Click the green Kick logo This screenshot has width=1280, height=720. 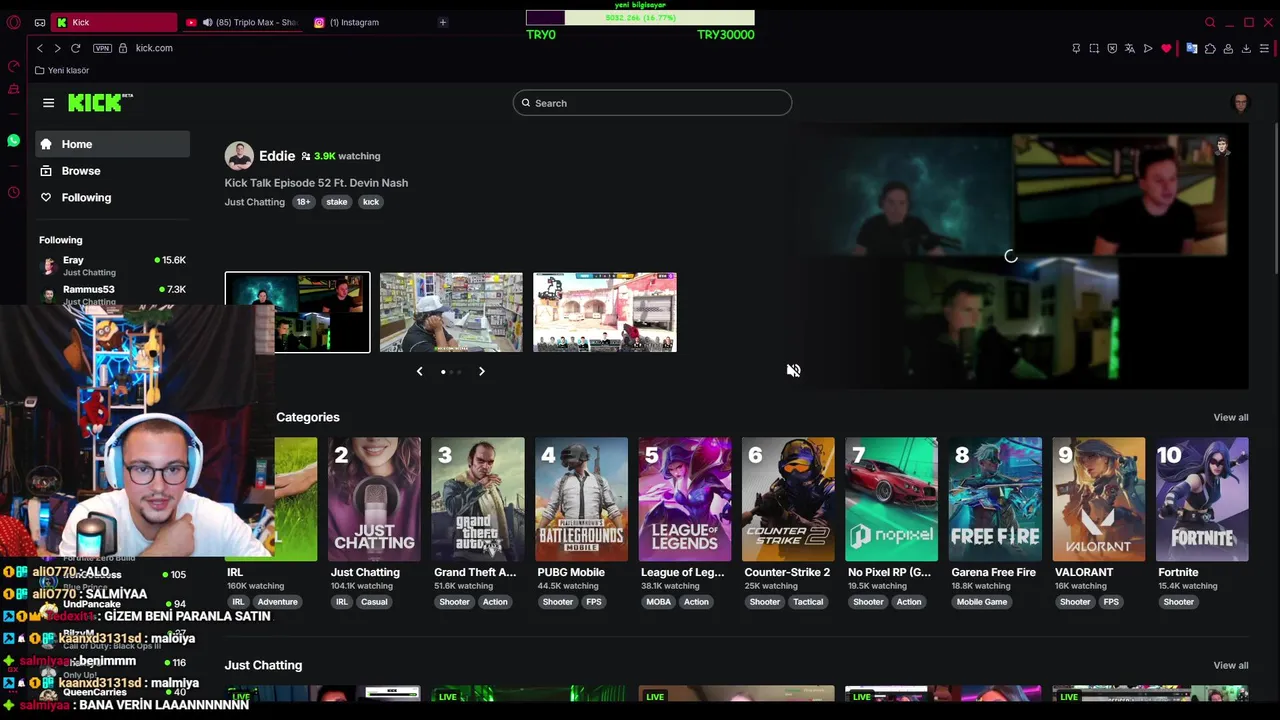tap(100, 102)
